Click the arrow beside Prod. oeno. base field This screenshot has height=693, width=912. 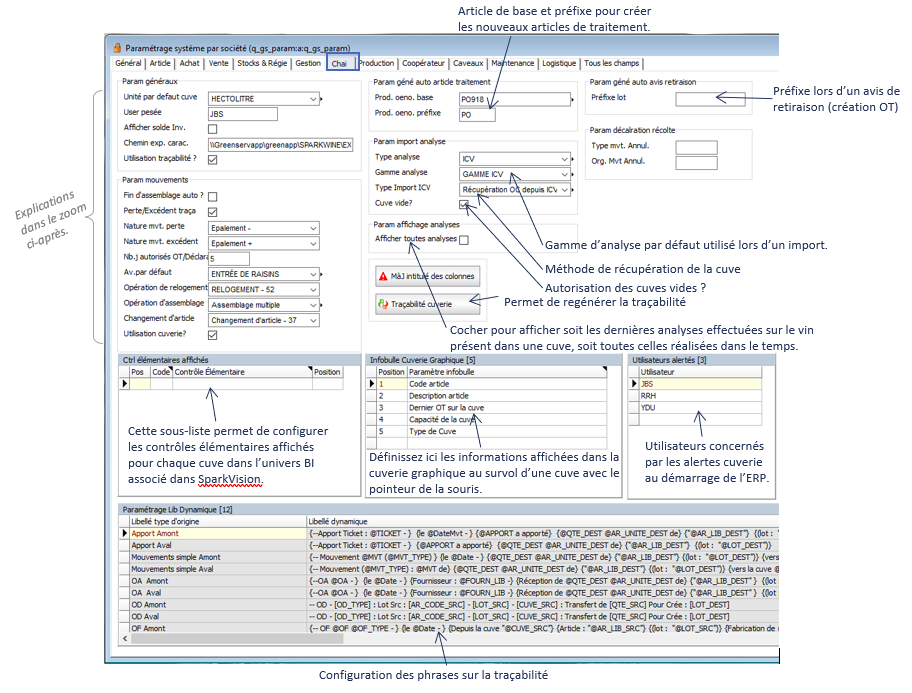point(571,99)
